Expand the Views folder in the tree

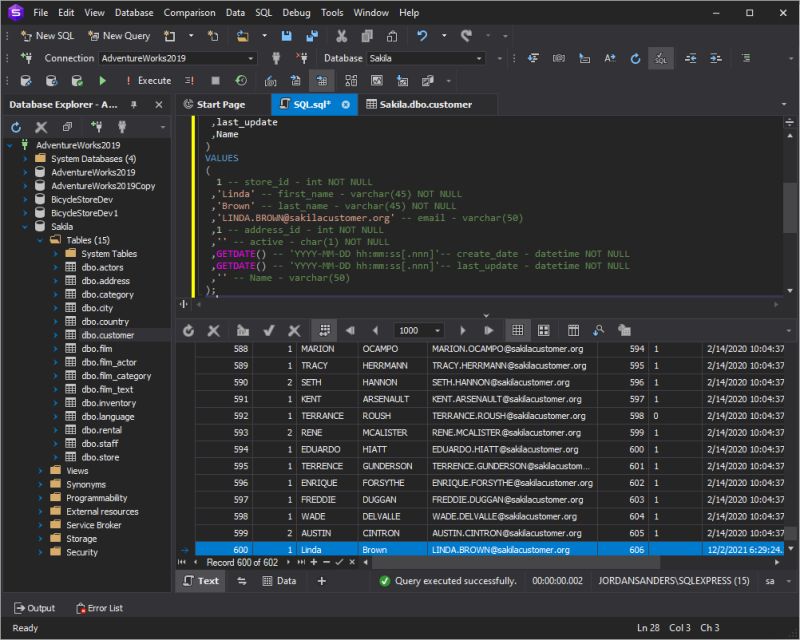coord(41,471)
